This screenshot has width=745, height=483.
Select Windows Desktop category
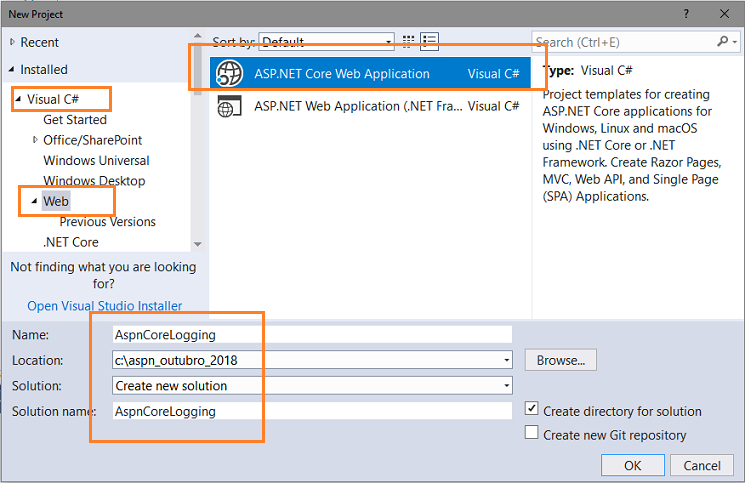click(95, 181)
